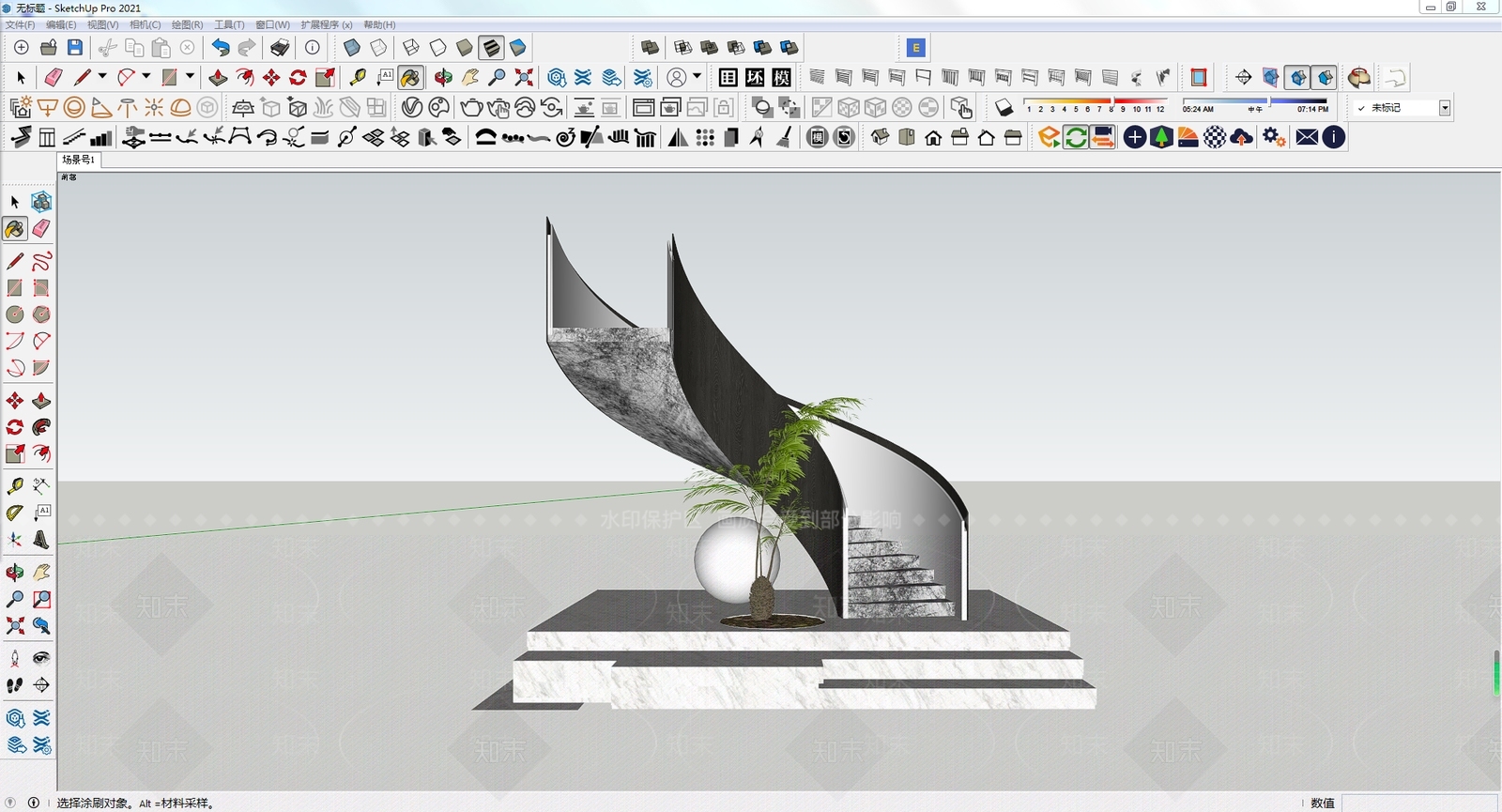The height and width of the screenshot is (812, 1502).
Task: Open the 编辑(E) menu
Action: [x=61, y=24]
